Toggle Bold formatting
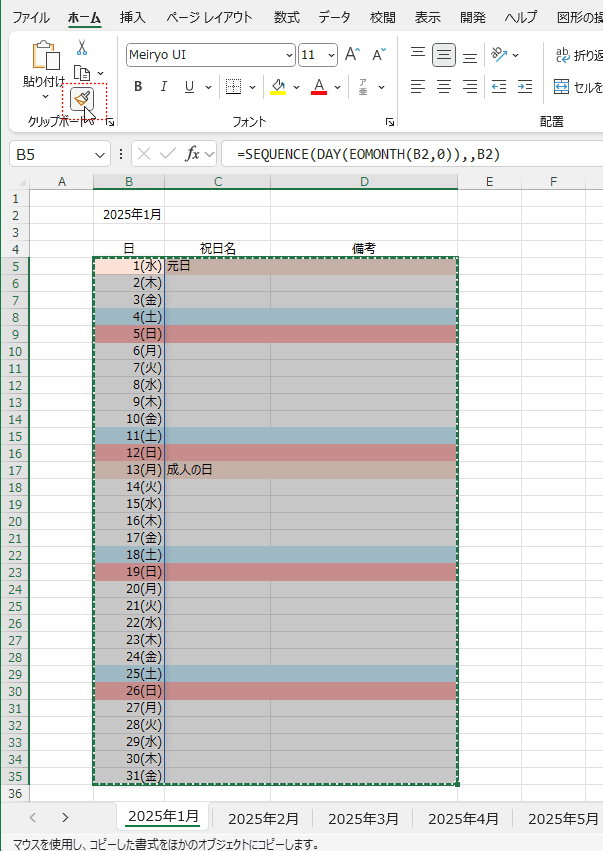Image resolution: width=603 pixels, height=851 pixels. (x=138, y=87)
